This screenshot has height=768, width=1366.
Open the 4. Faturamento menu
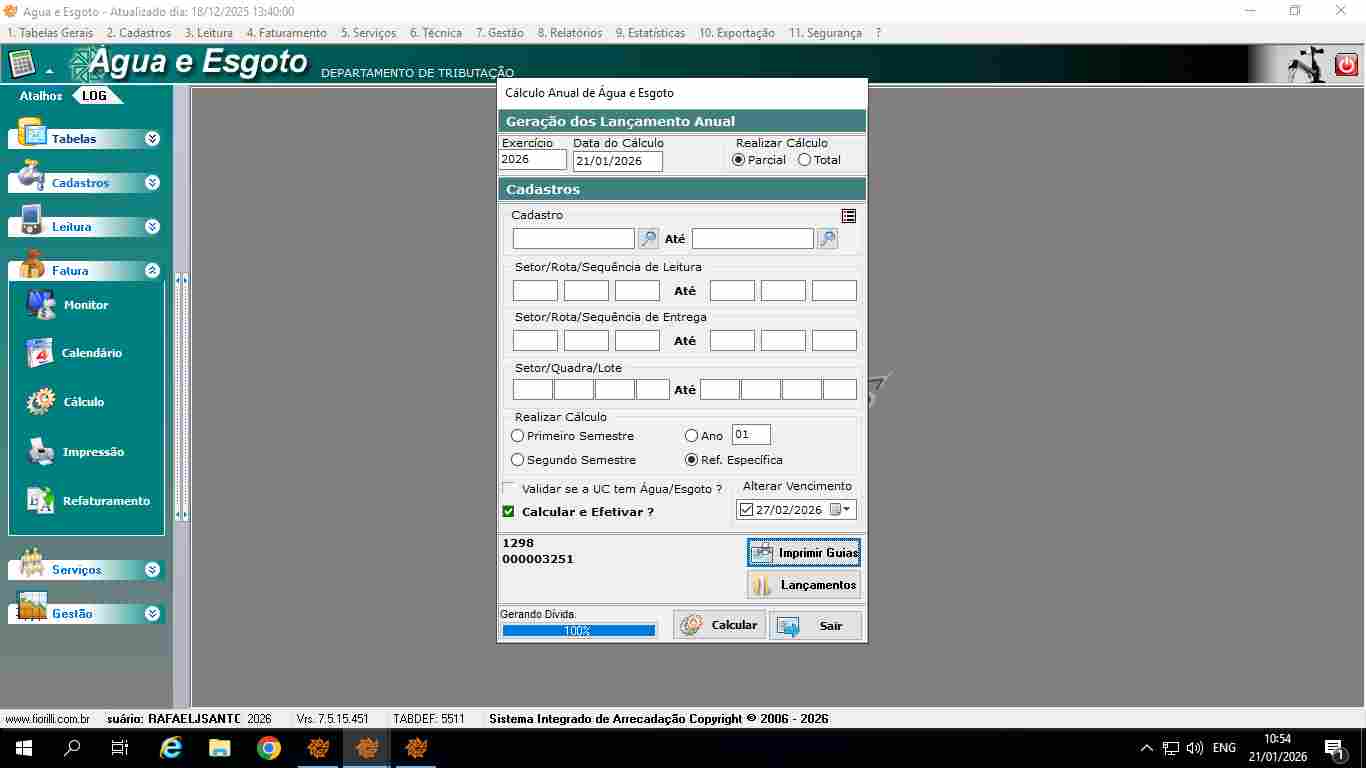click(x=286, y=33)
